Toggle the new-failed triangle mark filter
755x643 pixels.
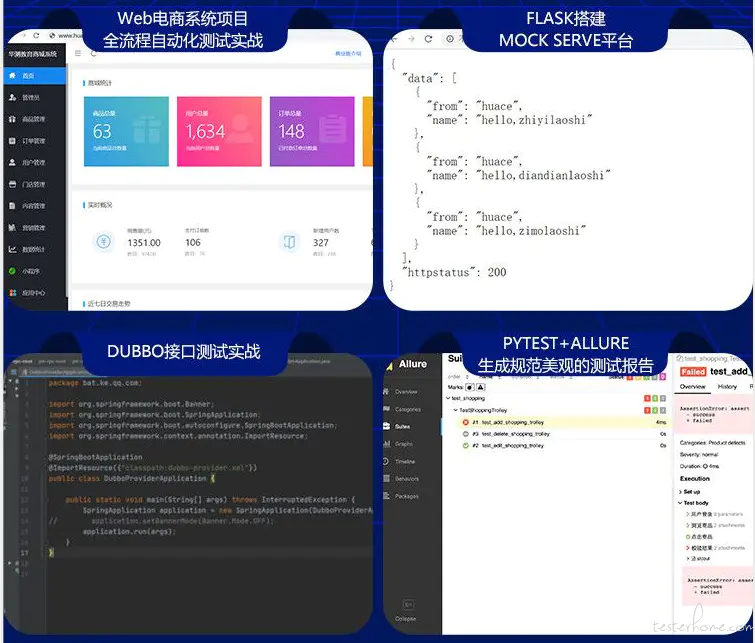(x=481, y=387)
